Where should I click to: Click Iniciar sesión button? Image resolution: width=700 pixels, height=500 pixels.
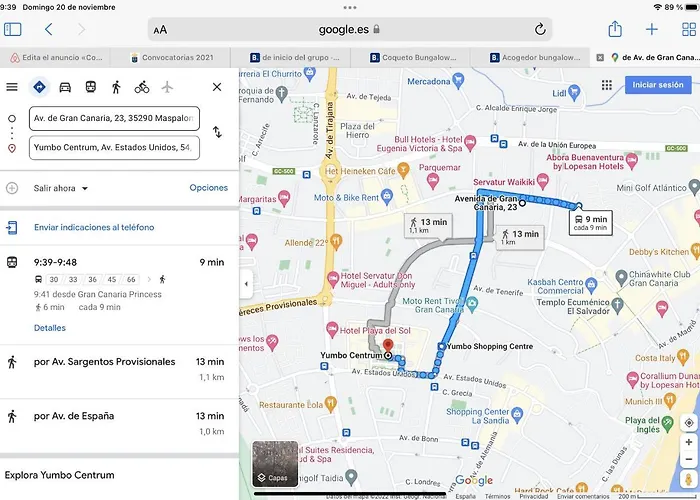point(658,85)
